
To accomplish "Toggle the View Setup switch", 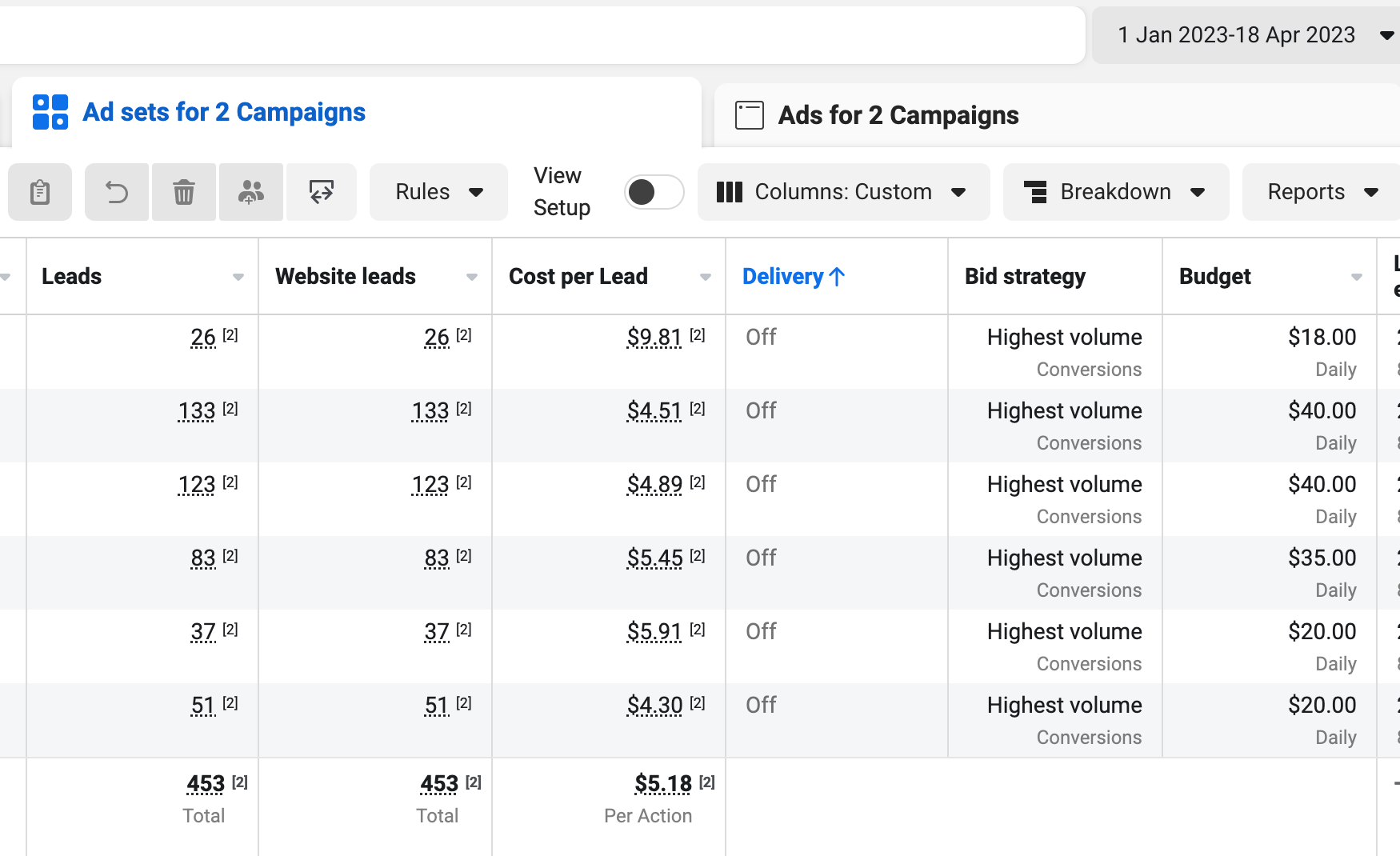I will 654,192.
